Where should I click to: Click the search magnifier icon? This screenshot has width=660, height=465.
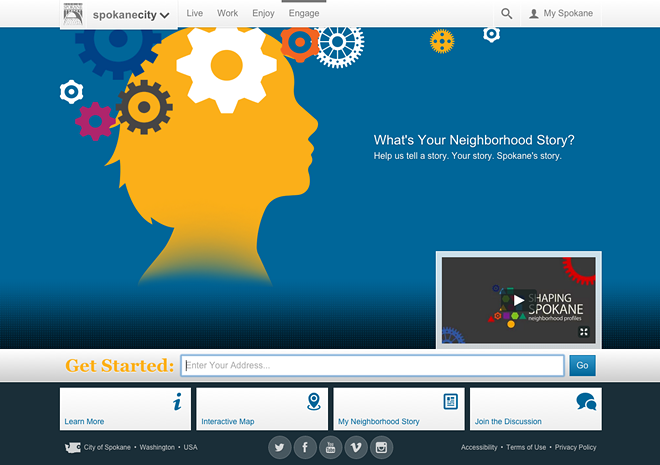[x=507, y=14]
